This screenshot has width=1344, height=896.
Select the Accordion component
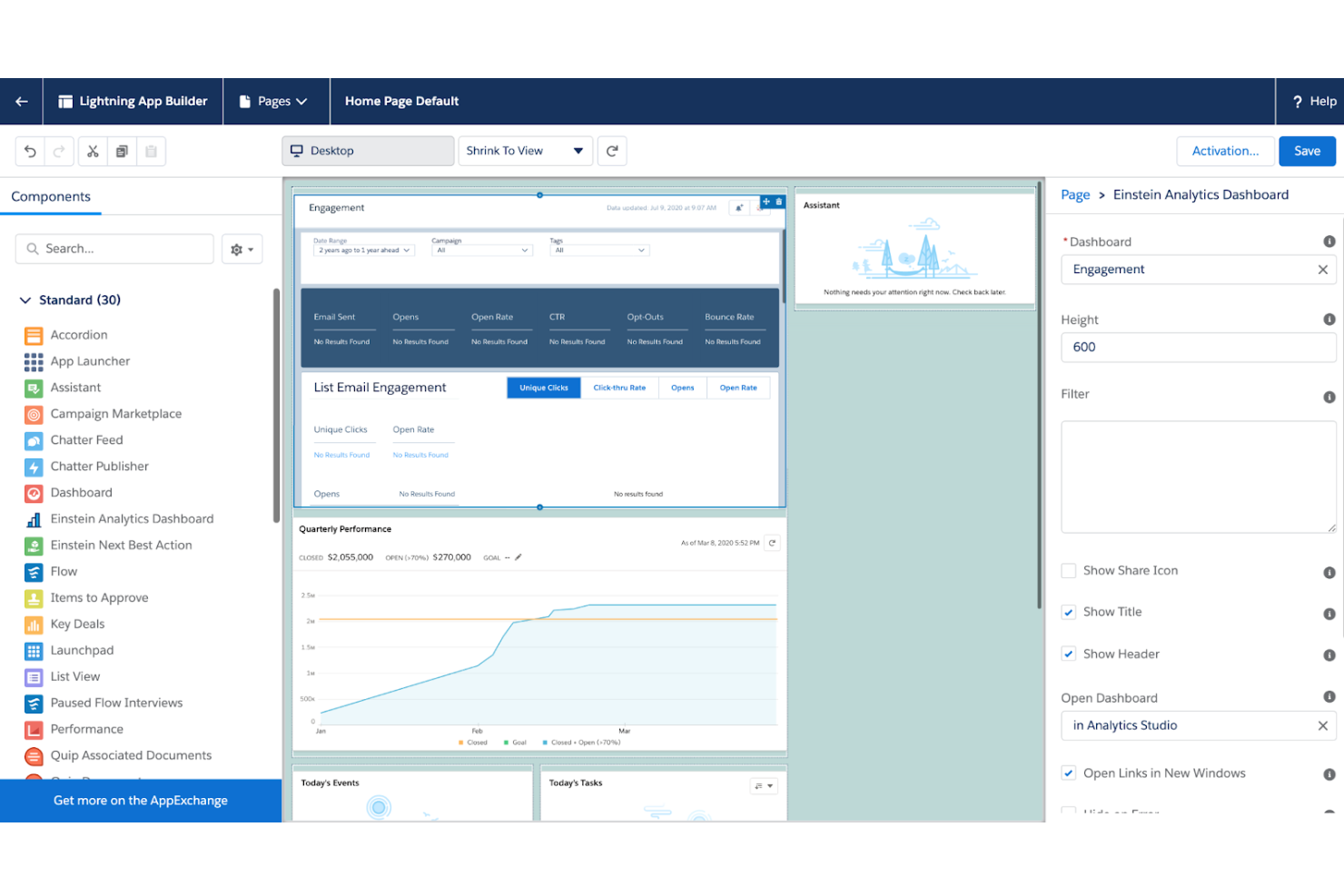coord(79,335)
